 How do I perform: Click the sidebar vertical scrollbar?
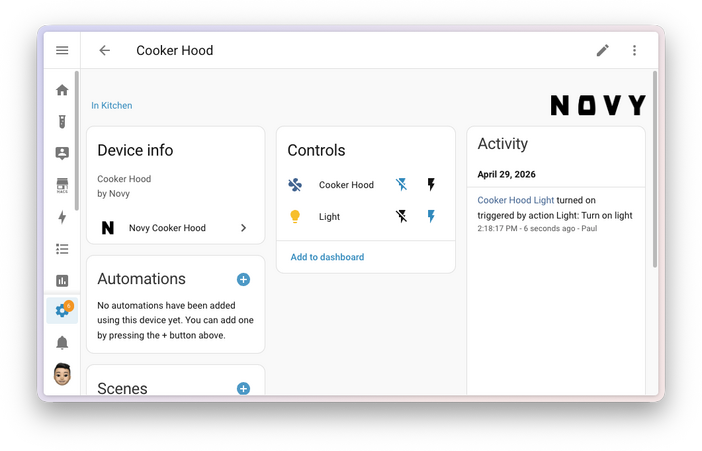point(77,141)
